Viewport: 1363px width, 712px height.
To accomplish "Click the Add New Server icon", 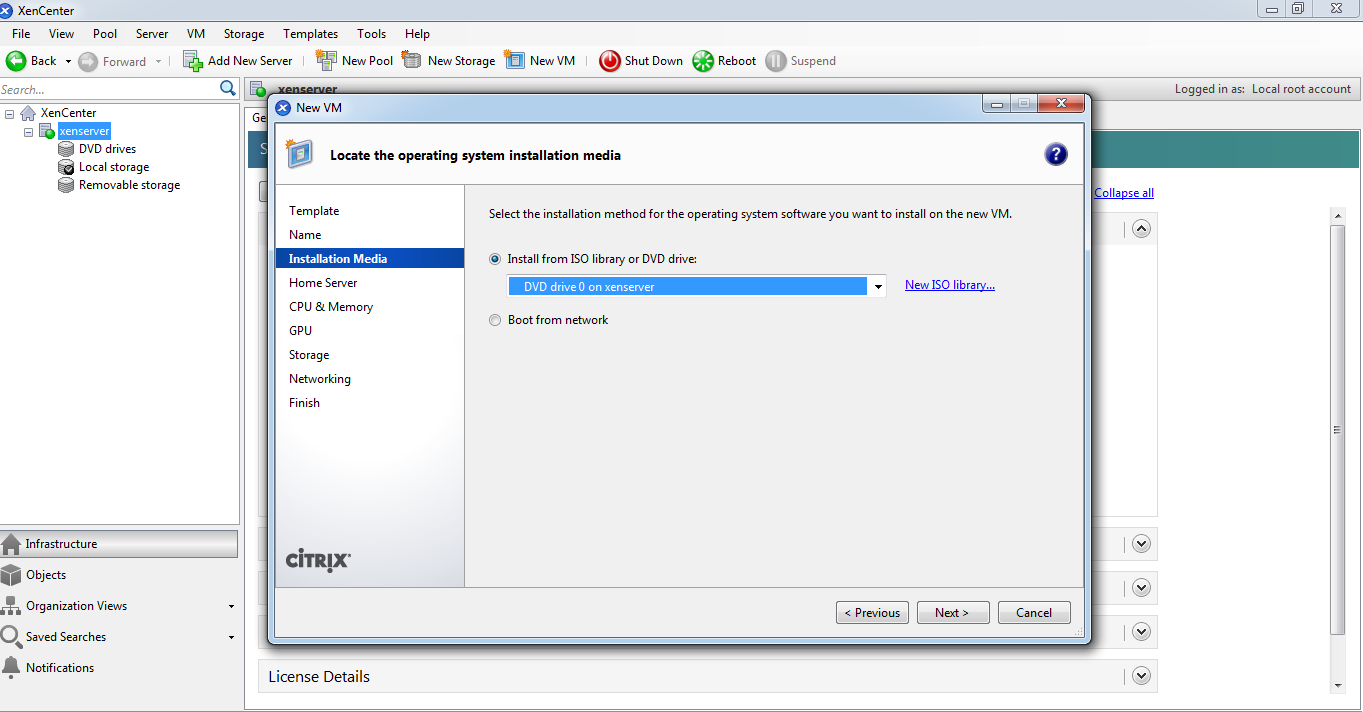I will (x=193, y=61).
